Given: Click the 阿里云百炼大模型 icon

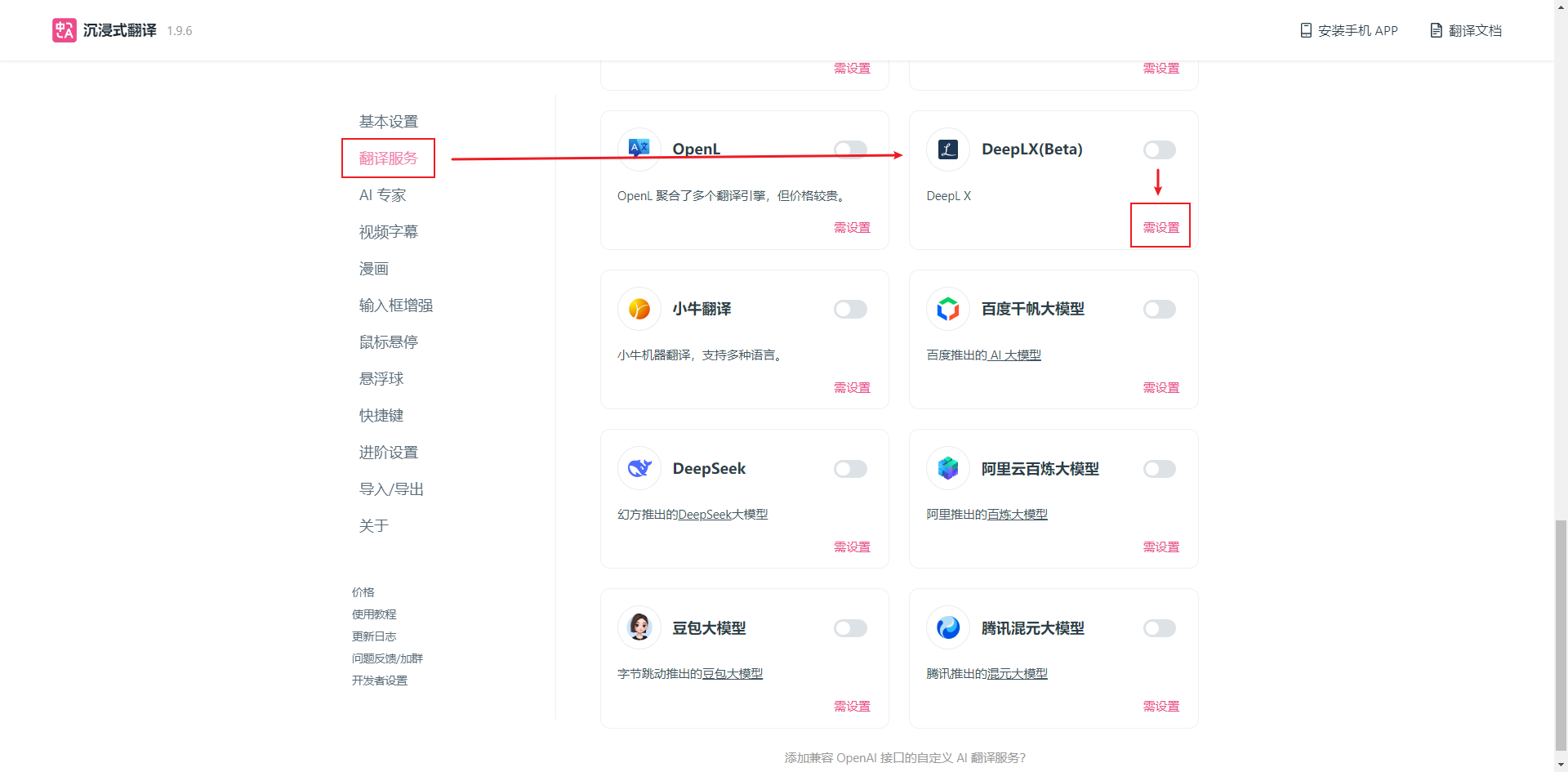Looking at the screenshot, I should [x=947, y=468].
